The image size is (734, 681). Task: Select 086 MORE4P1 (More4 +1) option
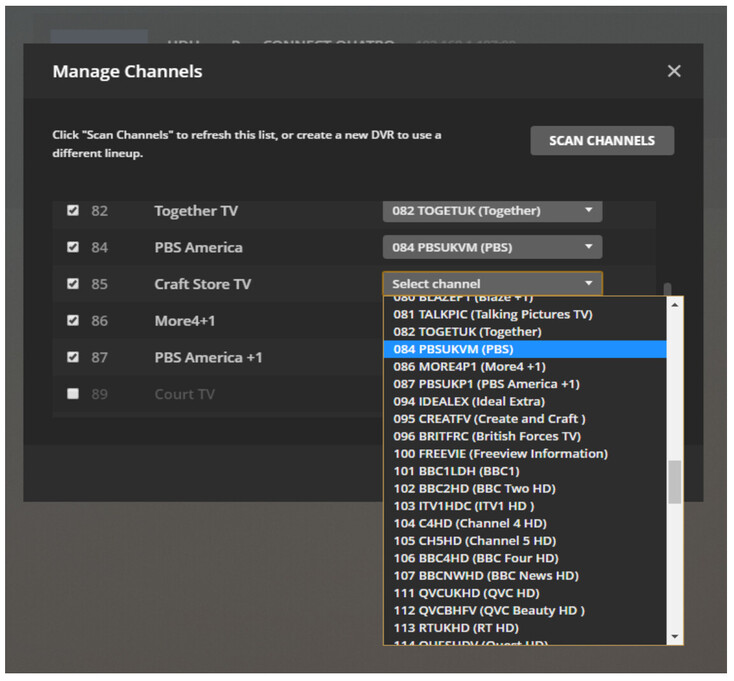524,366
